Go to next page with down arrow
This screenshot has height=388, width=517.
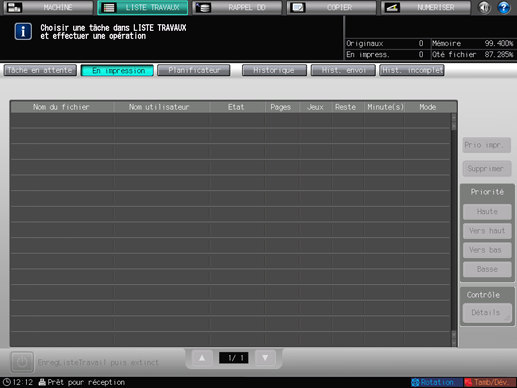265,358
